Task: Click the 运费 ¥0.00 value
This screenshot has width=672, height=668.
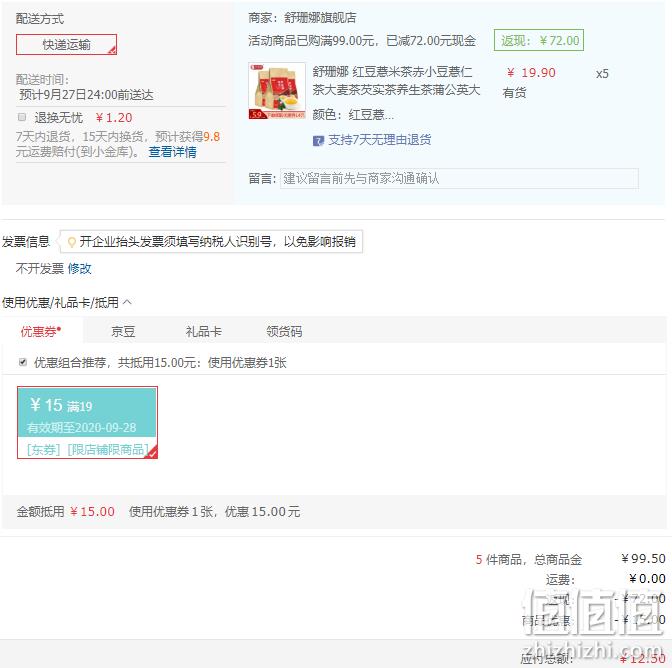Action: click(647, 578)
